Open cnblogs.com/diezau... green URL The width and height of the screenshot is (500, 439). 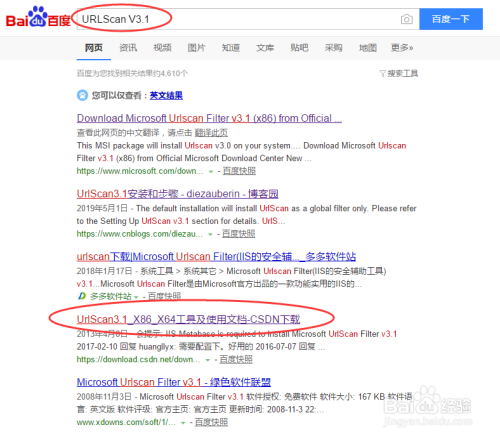[140, 234]
